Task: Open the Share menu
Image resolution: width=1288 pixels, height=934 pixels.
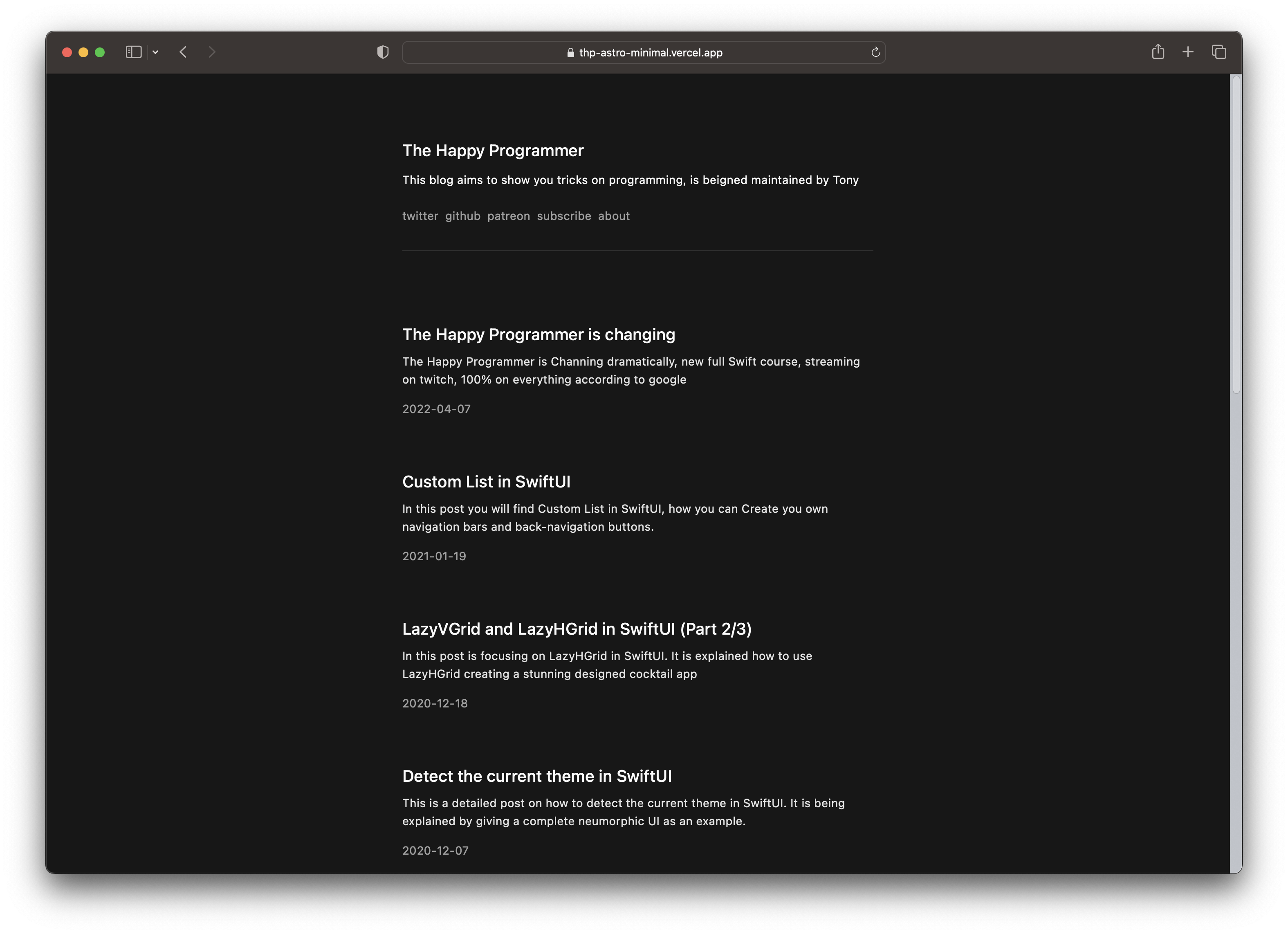Action: pyautogui.click(x=1158, y=52)
